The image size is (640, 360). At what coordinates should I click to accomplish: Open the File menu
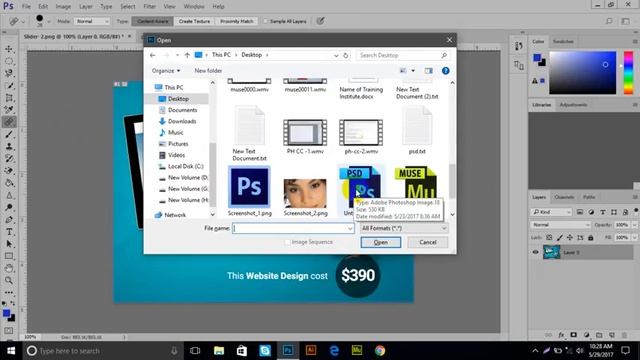click(26, 7)
